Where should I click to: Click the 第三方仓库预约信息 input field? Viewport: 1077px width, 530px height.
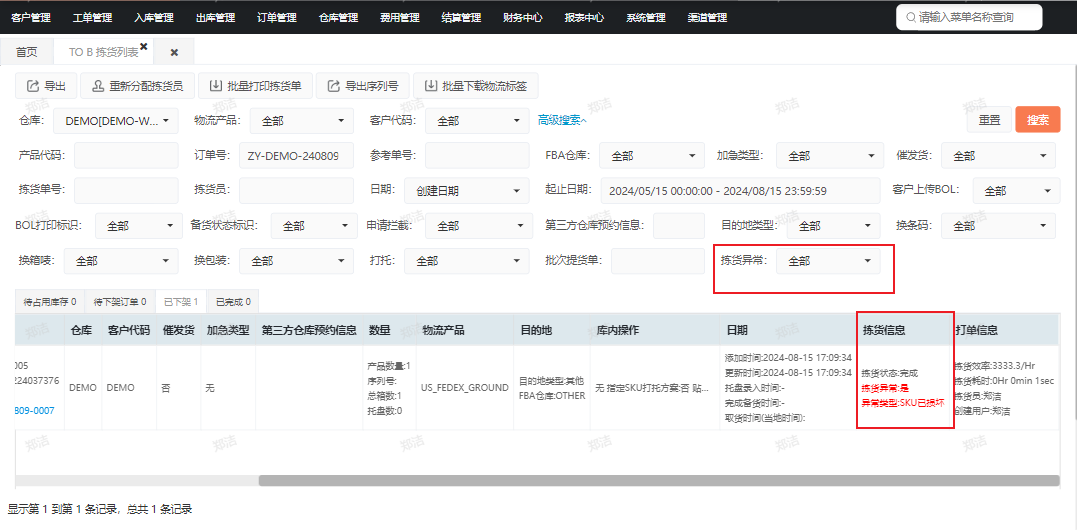pos(679,225)
